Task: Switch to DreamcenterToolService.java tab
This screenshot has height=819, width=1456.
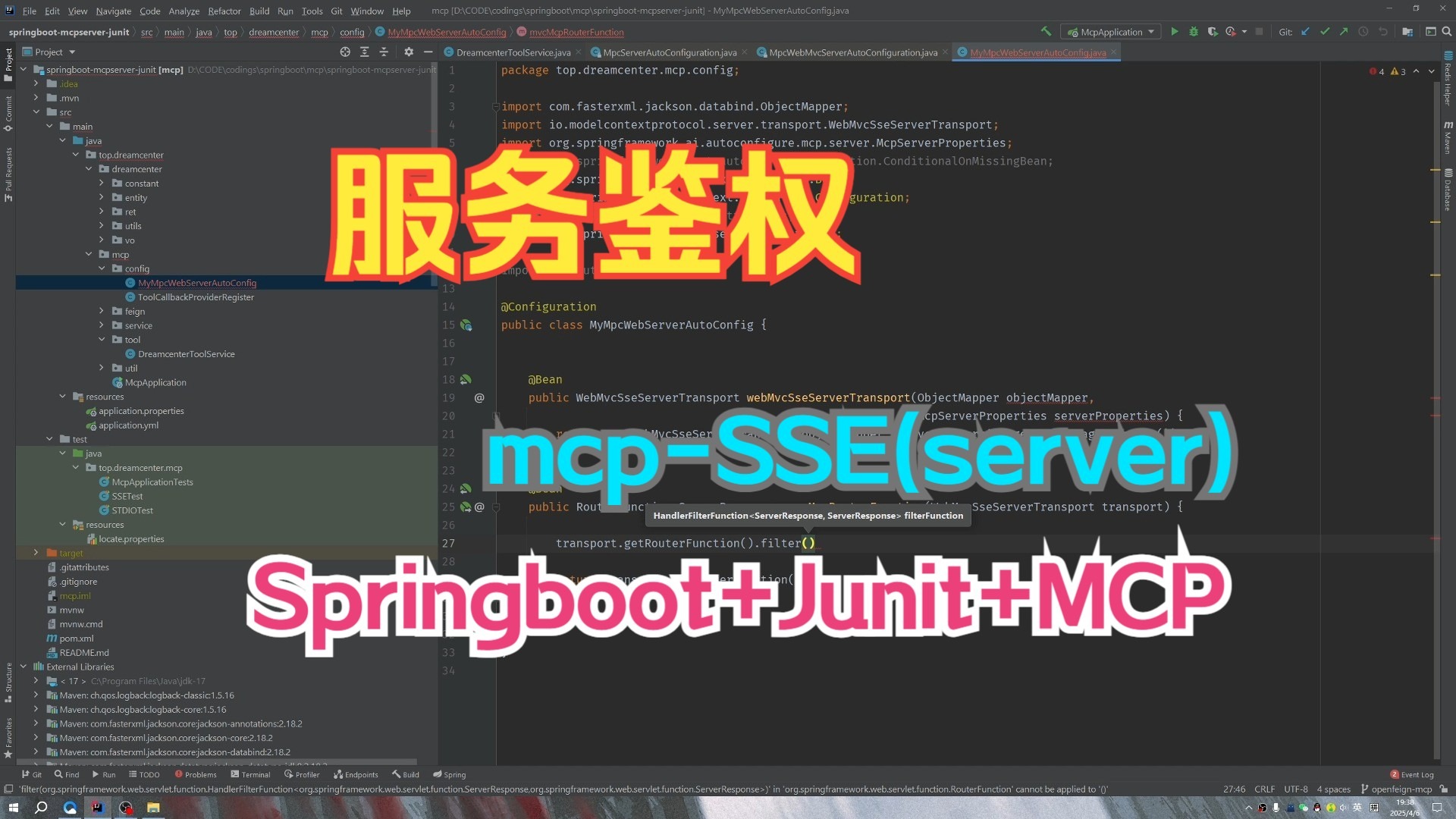Action: point(513,52)
